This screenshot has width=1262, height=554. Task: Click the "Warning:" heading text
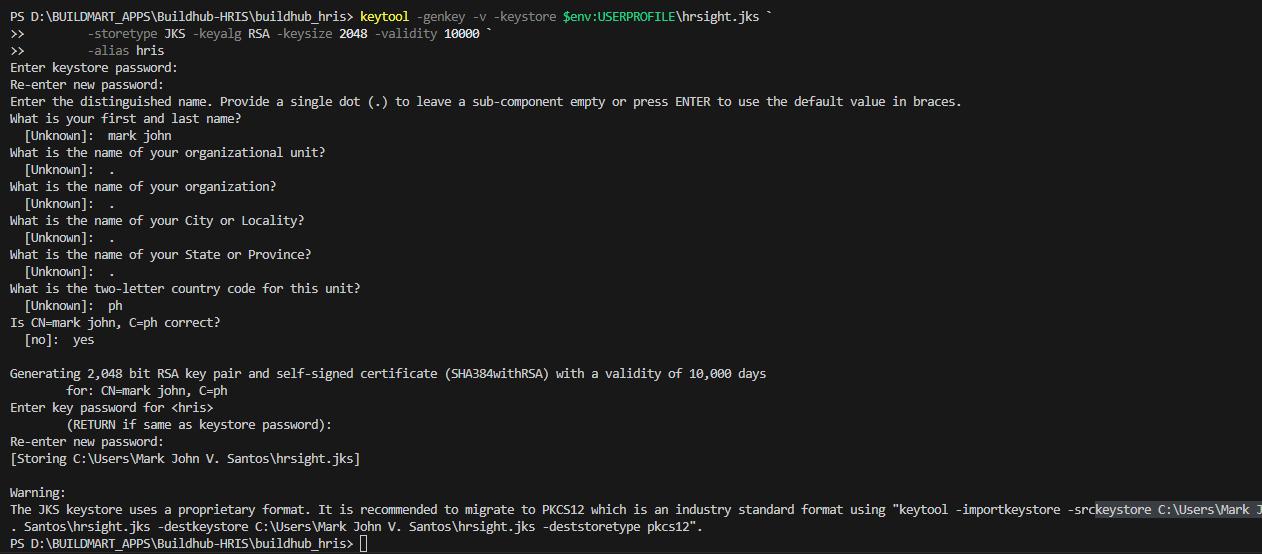tap(37, 493)
